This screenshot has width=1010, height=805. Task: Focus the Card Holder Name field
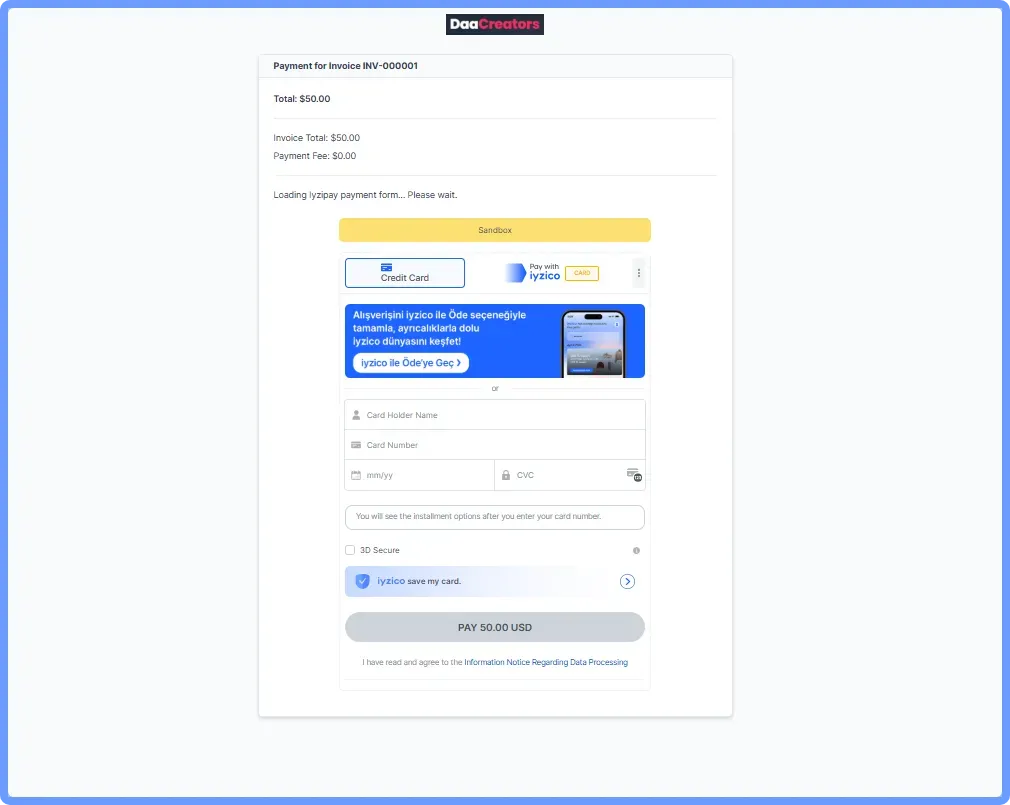pos(495,415)
